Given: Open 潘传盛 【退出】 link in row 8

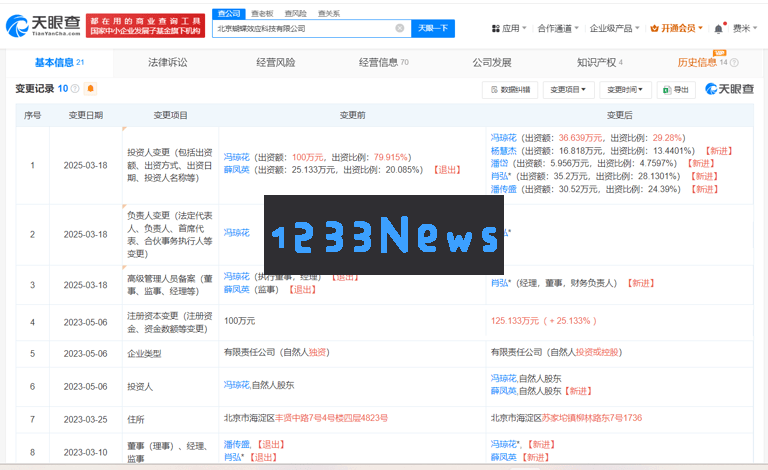Looking at the screenshot, I should pyautogui.click(x=237, y=444).
